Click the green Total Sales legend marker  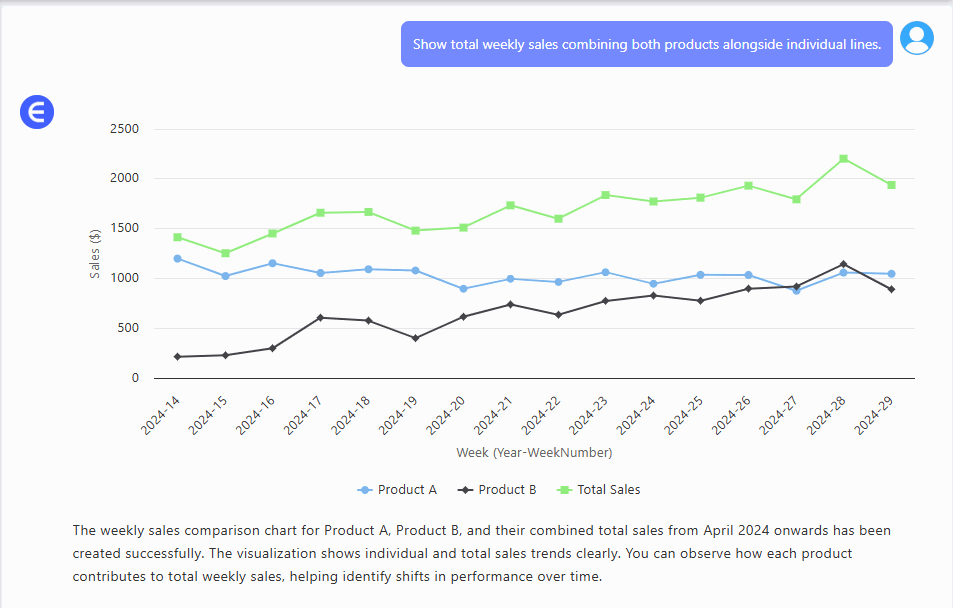point(564,490)
